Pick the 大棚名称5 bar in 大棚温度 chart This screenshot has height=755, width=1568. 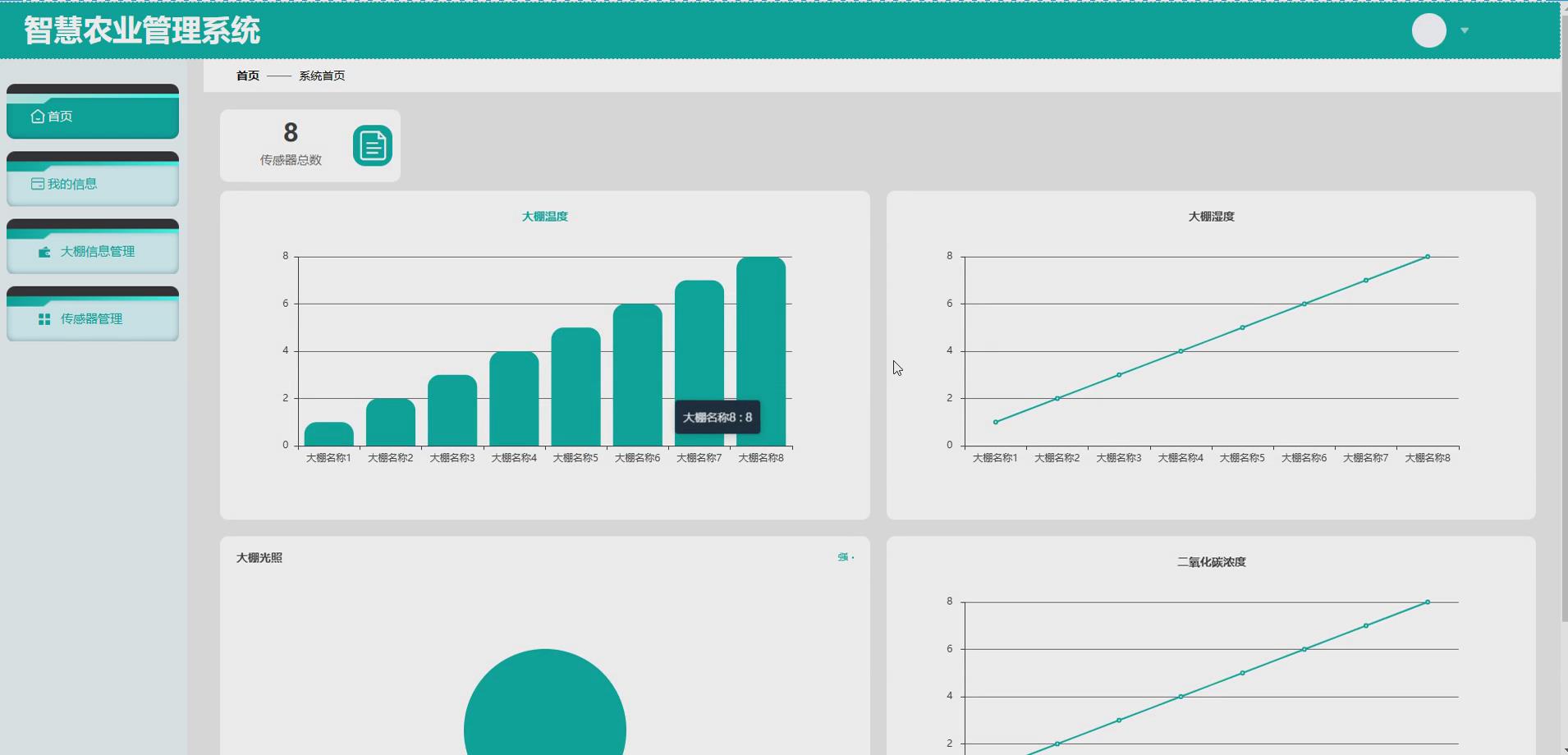click(575, 387)
